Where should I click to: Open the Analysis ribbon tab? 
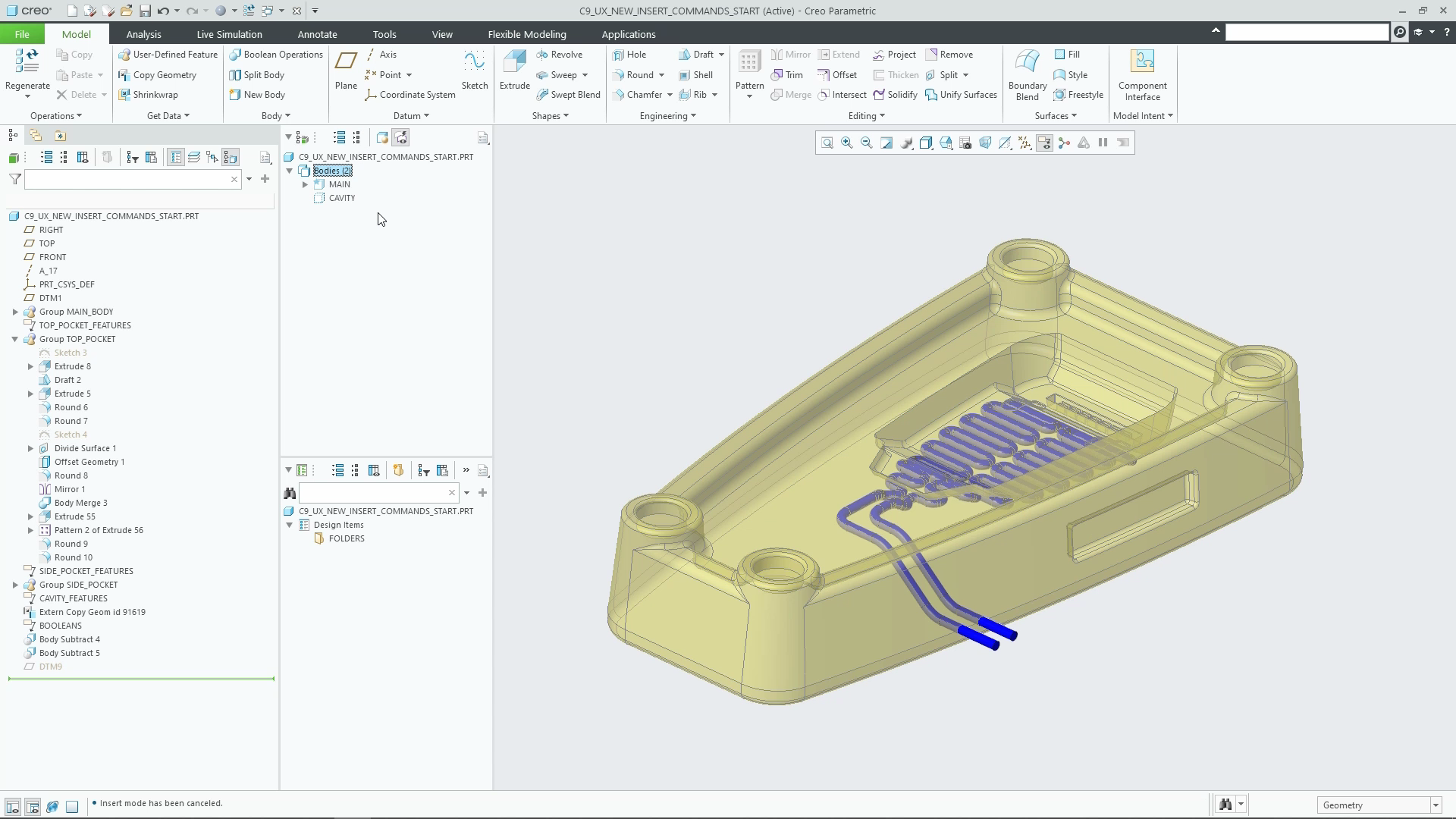(143, 34)
